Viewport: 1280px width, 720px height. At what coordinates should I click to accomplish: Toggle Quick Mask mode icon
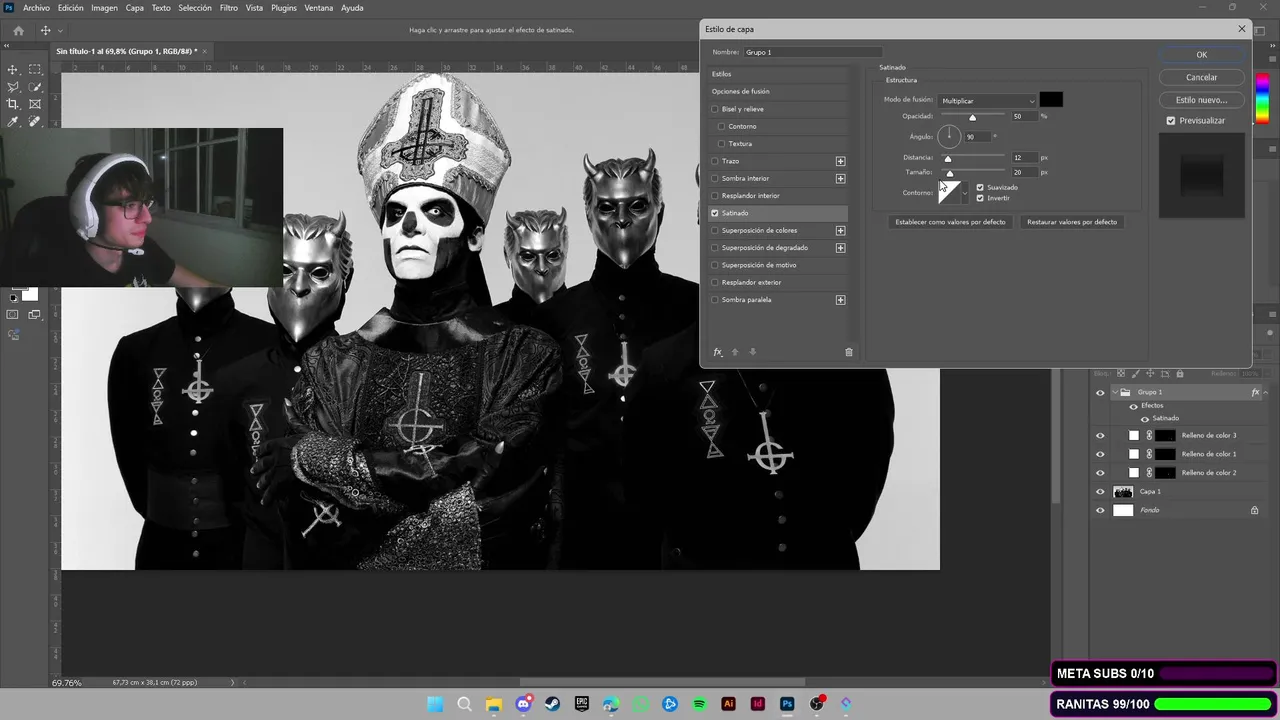tap(13, 314)
